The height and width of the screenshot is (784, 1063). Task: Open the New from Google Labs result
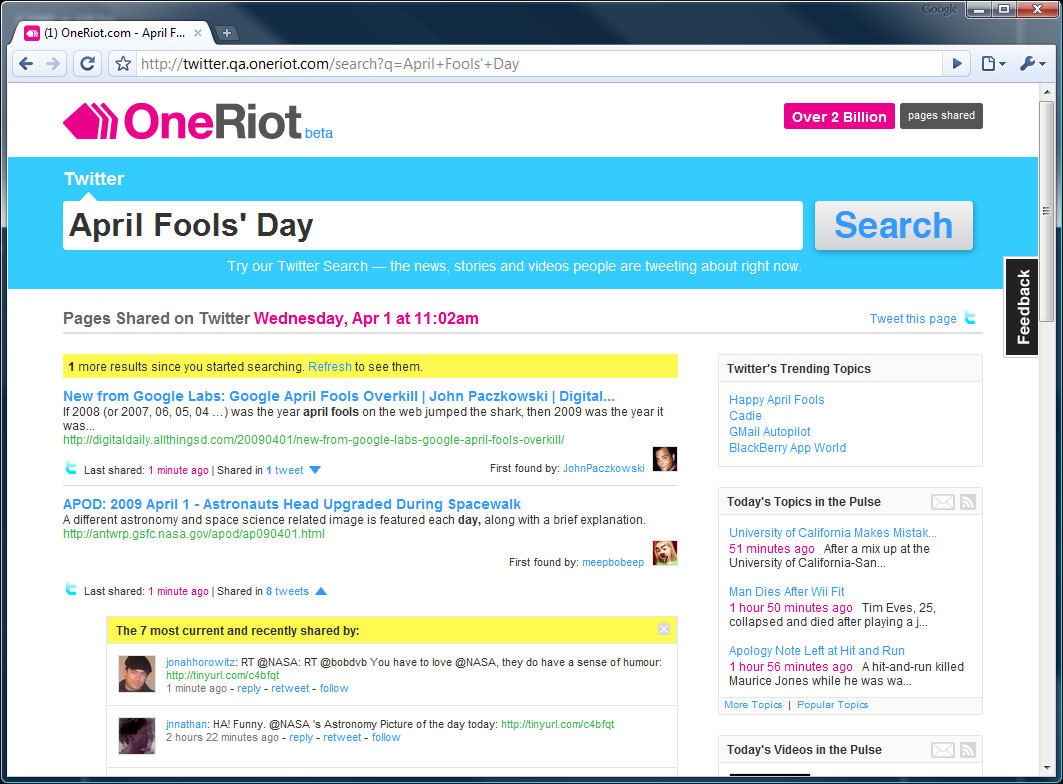tap(339, 396)
